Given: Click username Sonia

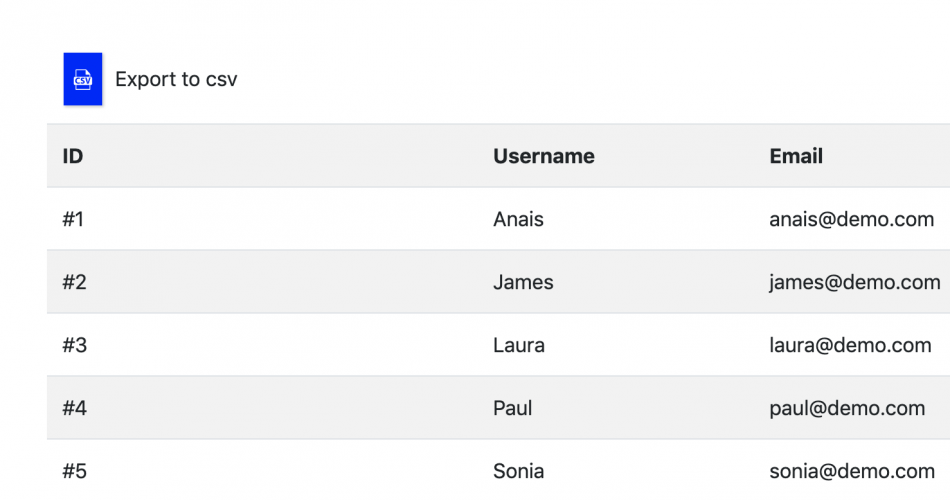Looking at the screenshot, I should tap(519, 471).
